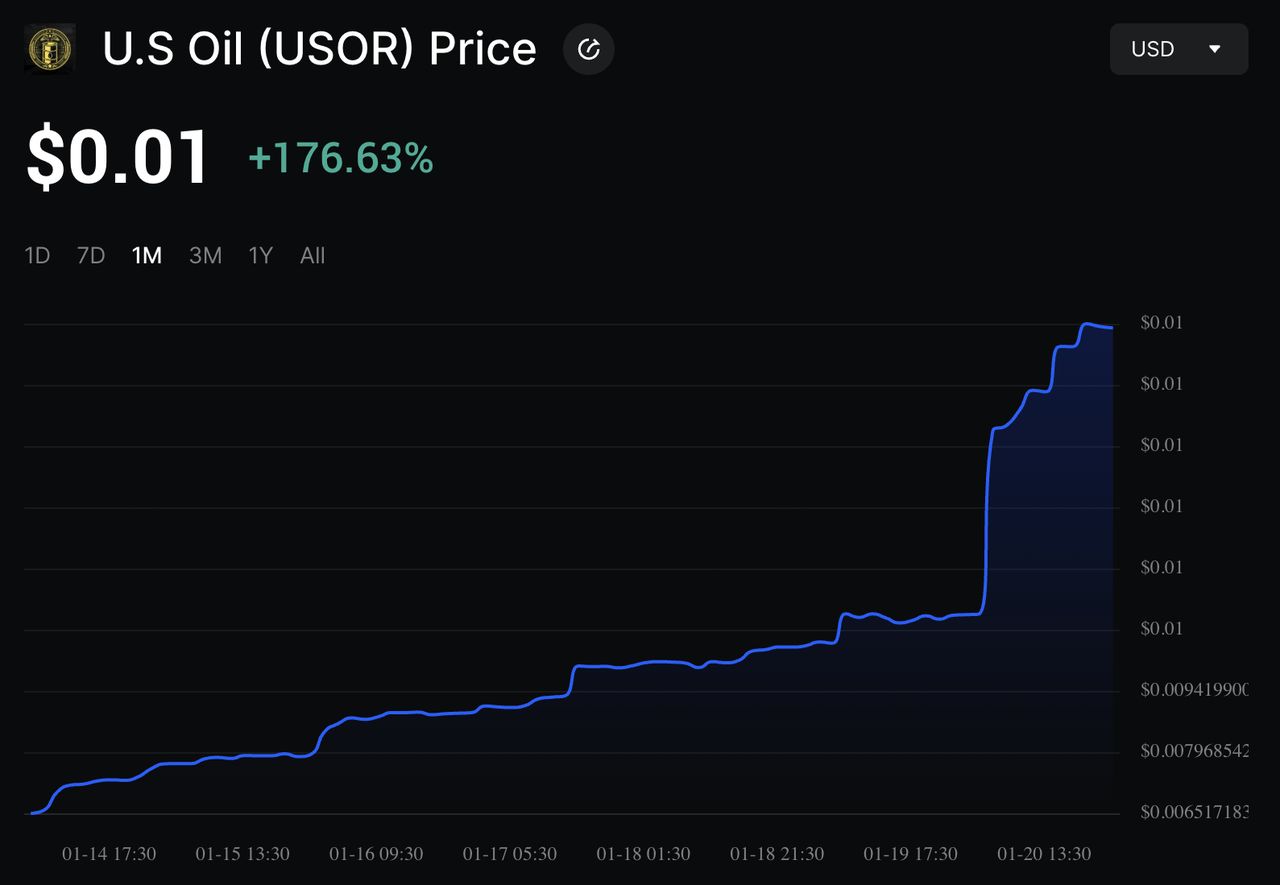The height and width of the screenshot is (885, 1280).
Task: Switch chart to 3M range
Action: click(205, 256)
